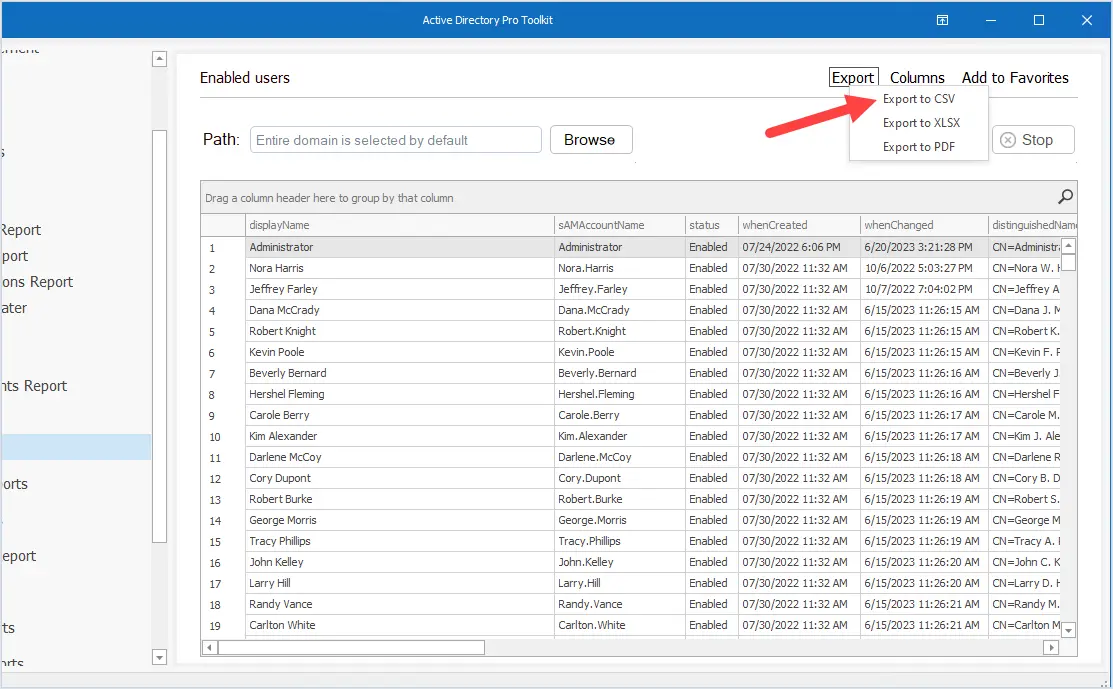Click sidebar item ending in 'eport' near the sidebar bottom

click(x=18, y=556)
